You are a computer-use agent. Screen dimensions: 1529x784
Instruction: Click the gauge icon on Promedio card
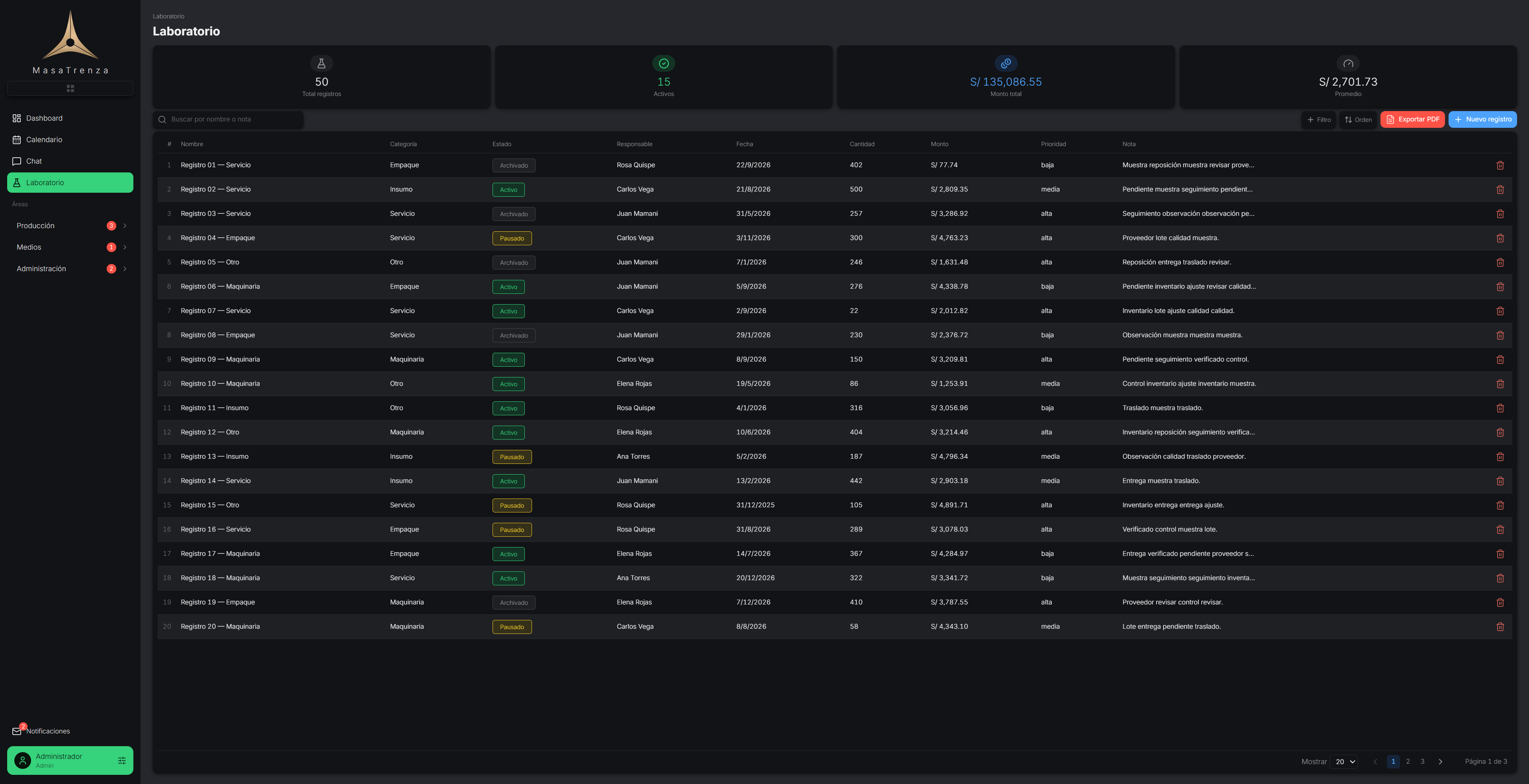coord(1347,63)
